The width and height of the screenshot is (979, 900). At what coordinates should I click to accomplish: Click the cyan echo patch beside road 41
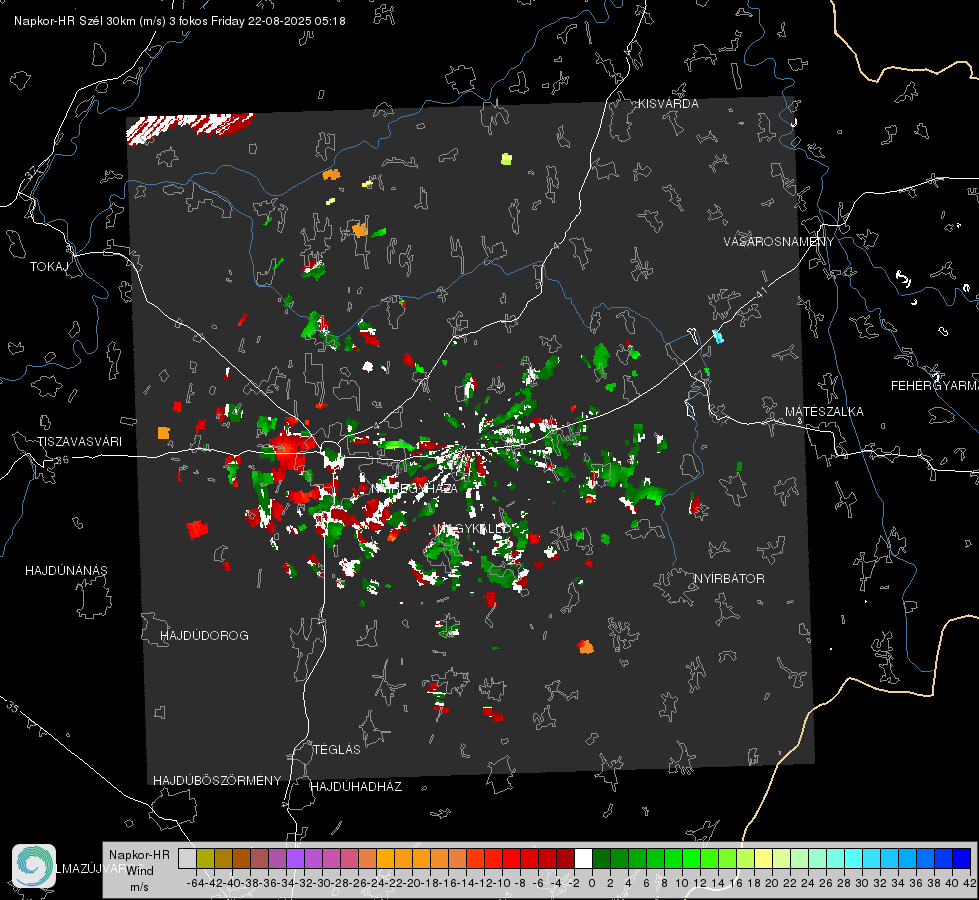718,337
